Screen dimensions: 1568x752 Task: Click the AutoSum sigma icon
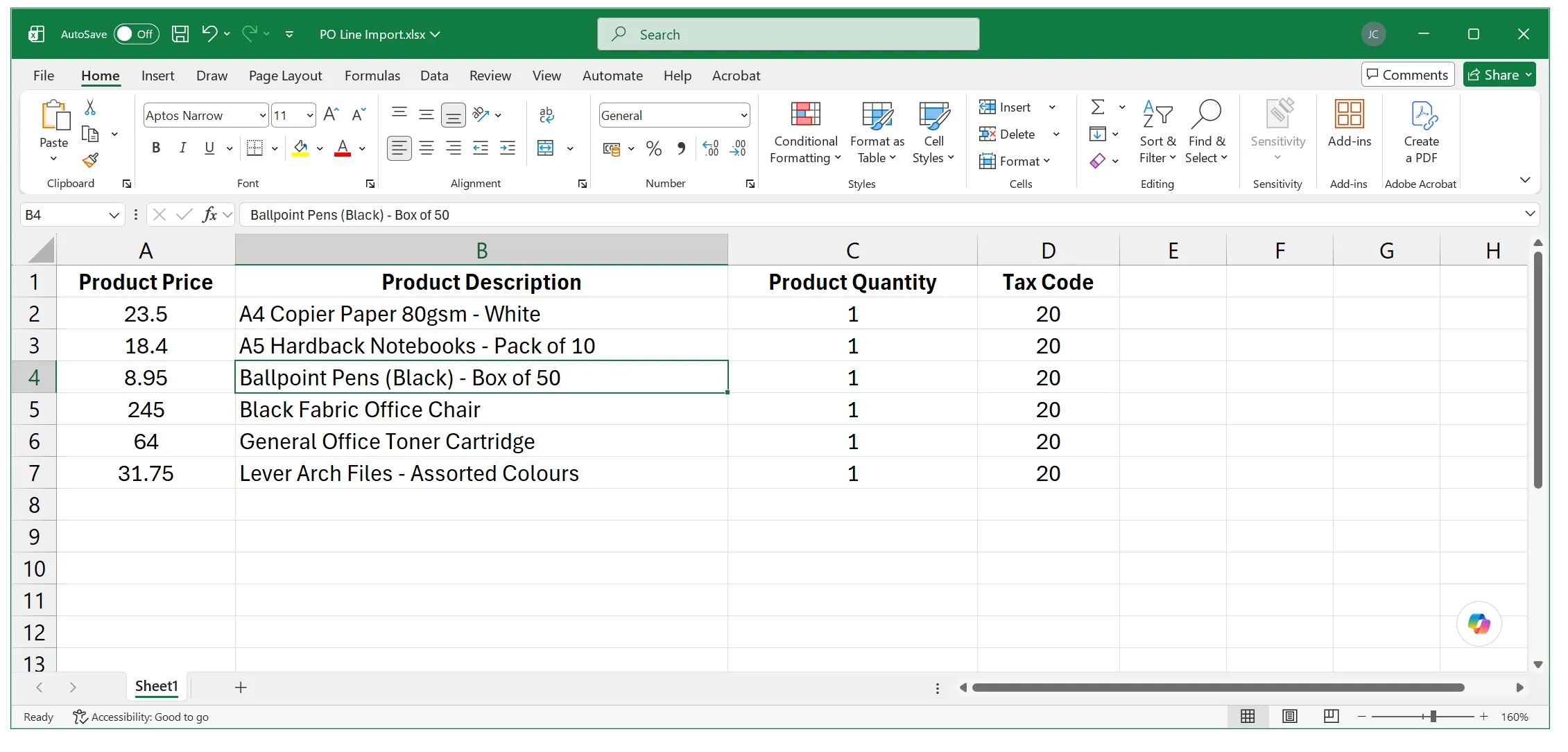click(1098, 107)
